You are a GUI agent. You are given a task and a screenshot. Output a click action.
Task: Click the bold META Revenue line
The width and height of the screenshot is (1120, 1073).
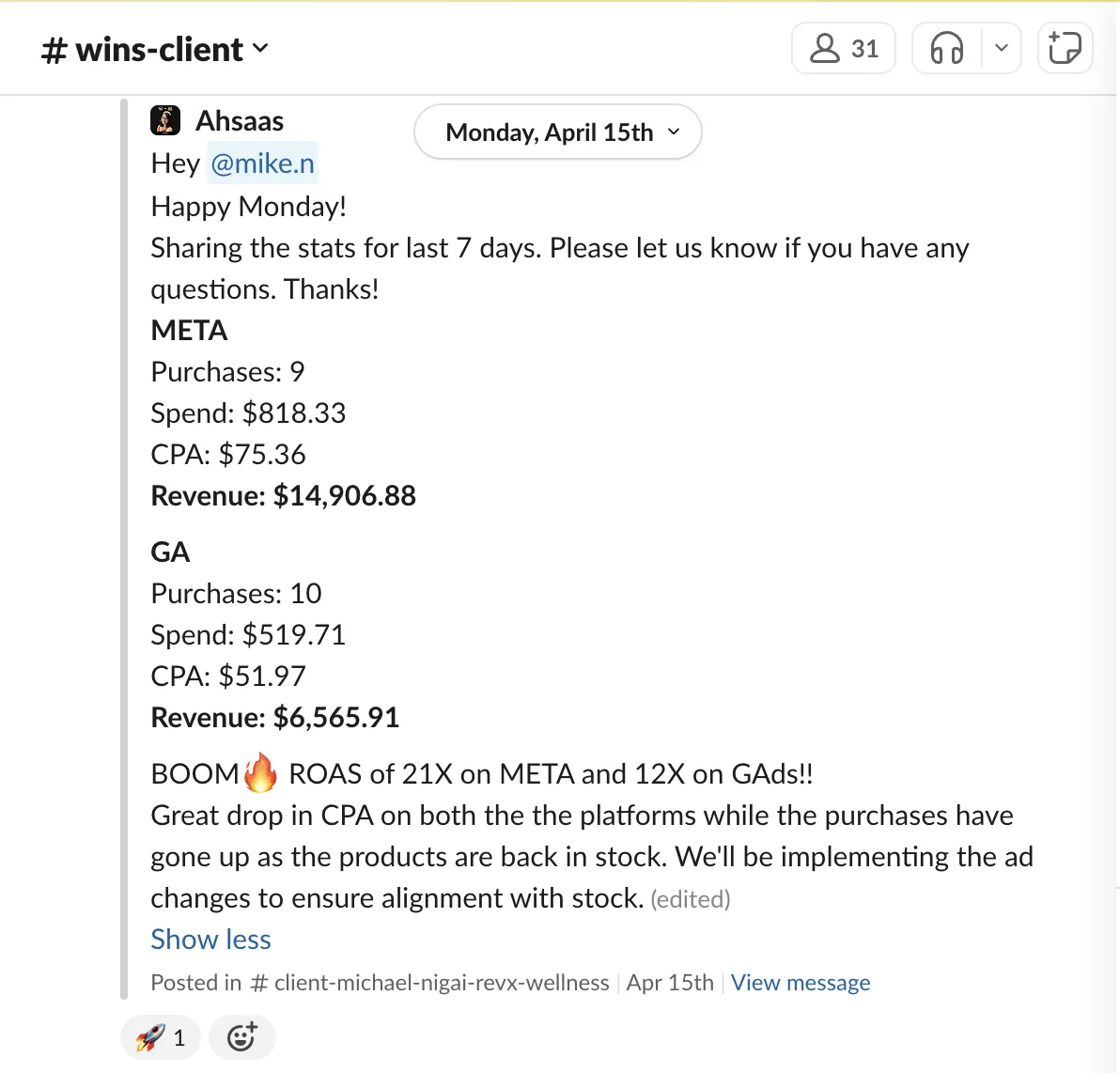coord(283,496)
